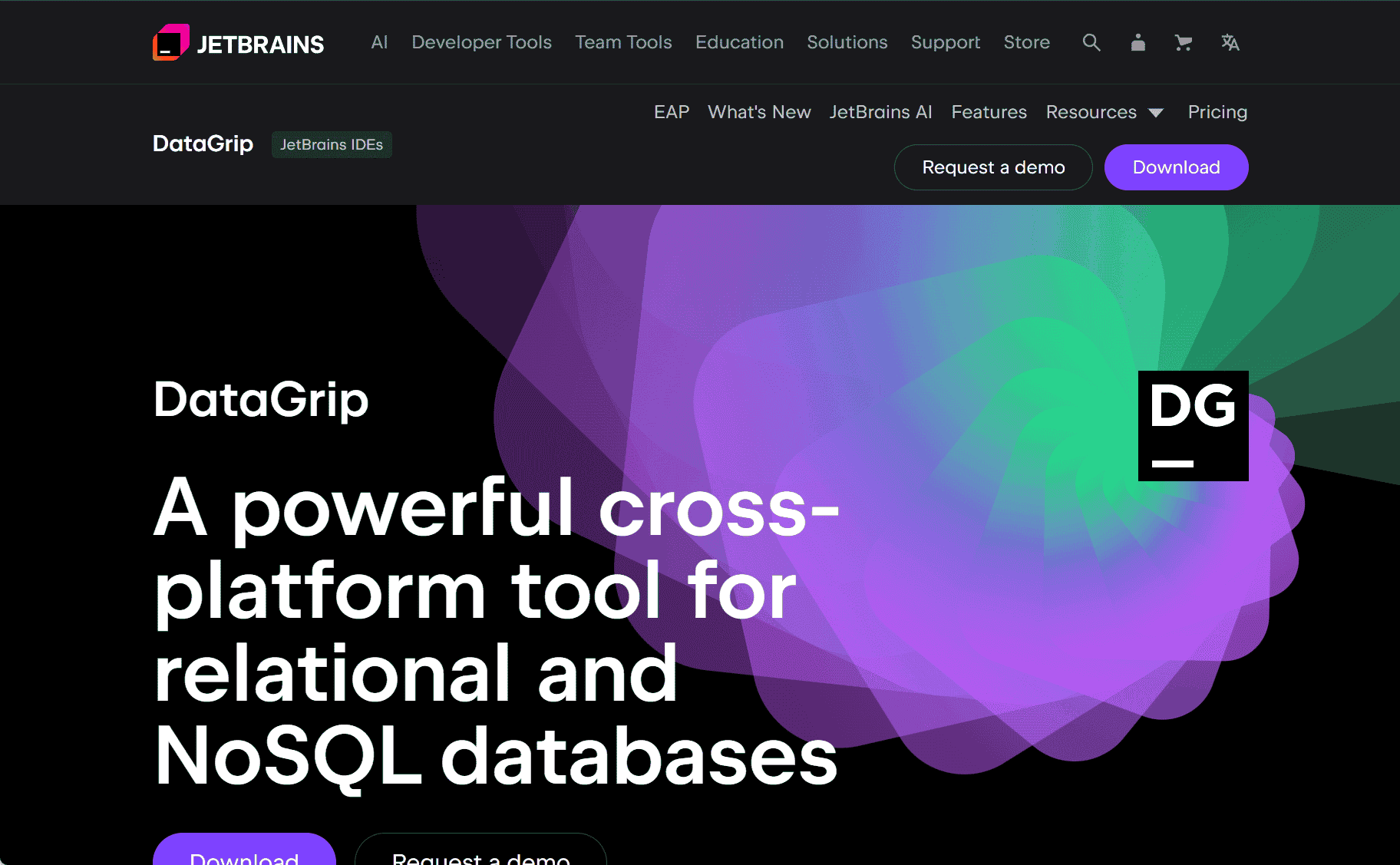Open the Education section
The width and height of the screenshot is (1400, 865).
(x=738, y=42)
